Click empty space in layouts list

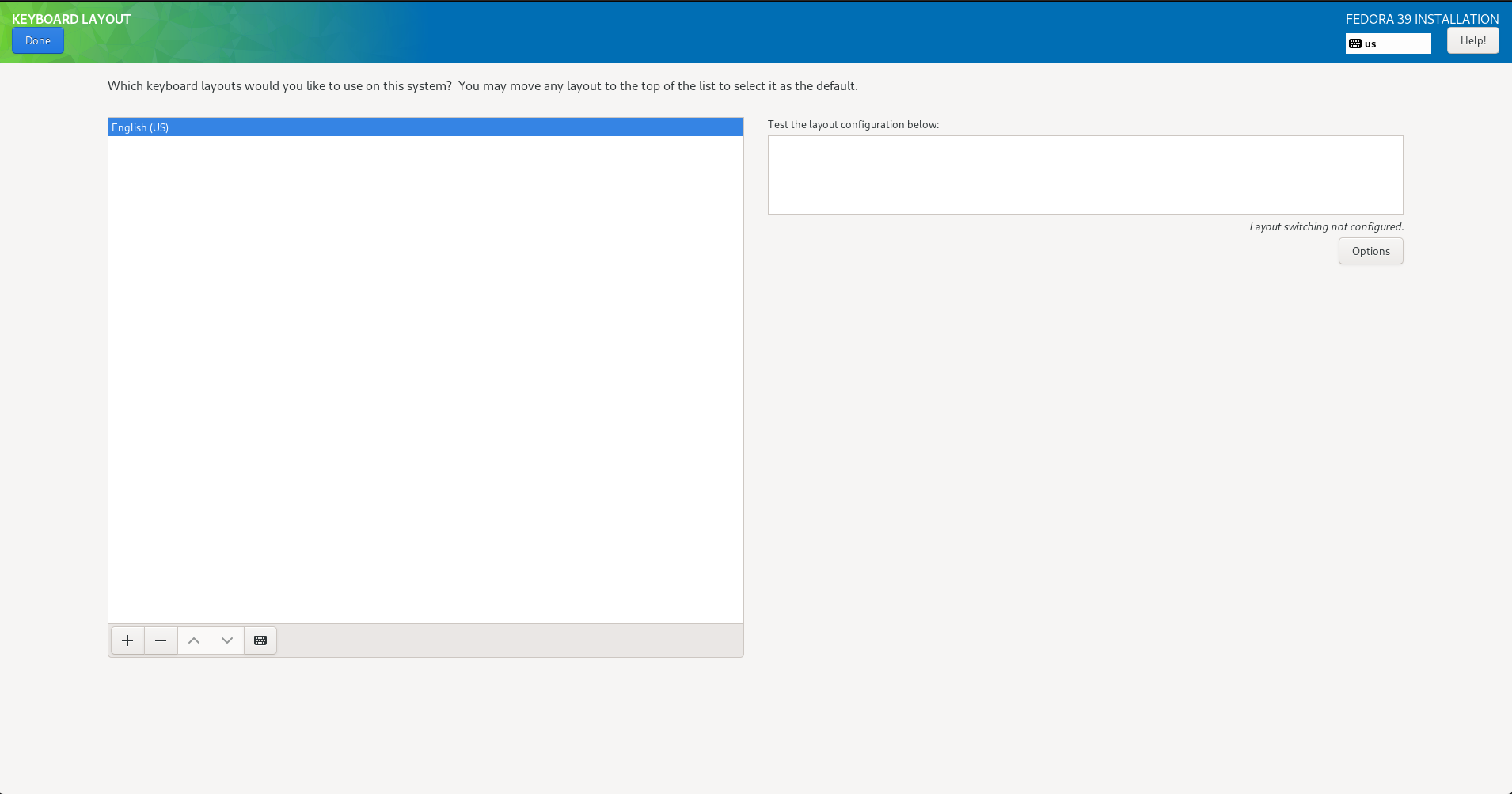tap(425, 380)
